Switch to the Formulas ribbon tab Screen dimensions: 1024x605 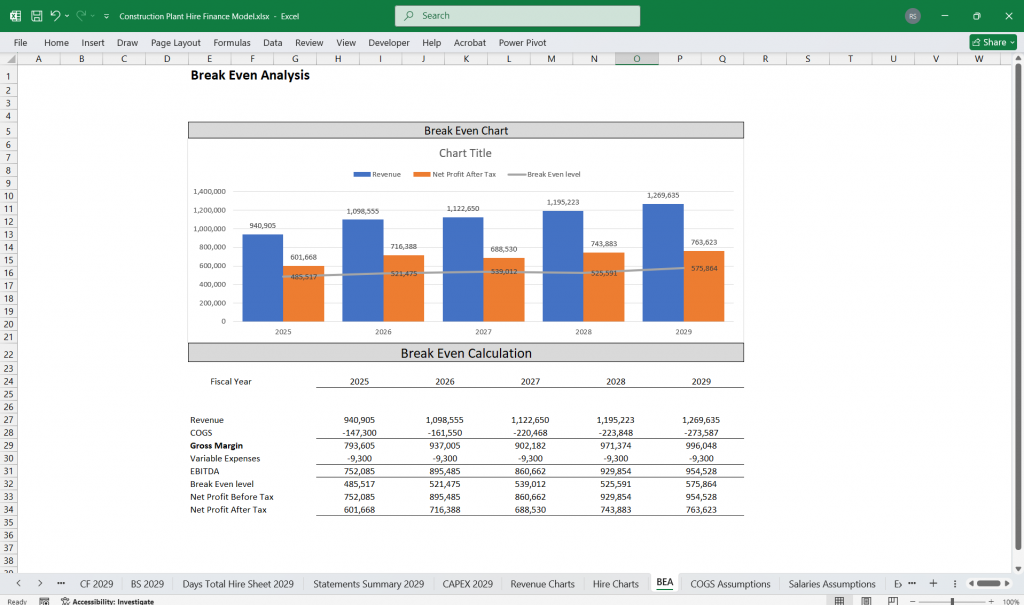[231, 42]
